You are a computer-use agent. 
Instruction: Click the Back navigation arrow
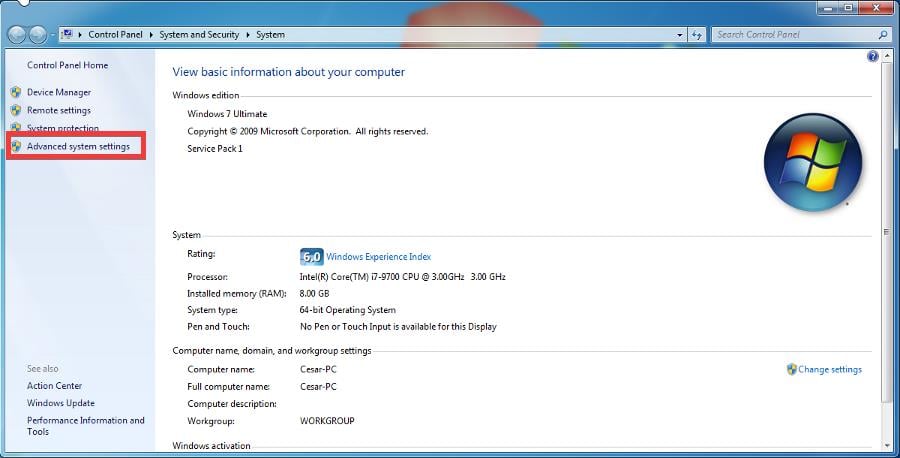[x=17, y=35]
